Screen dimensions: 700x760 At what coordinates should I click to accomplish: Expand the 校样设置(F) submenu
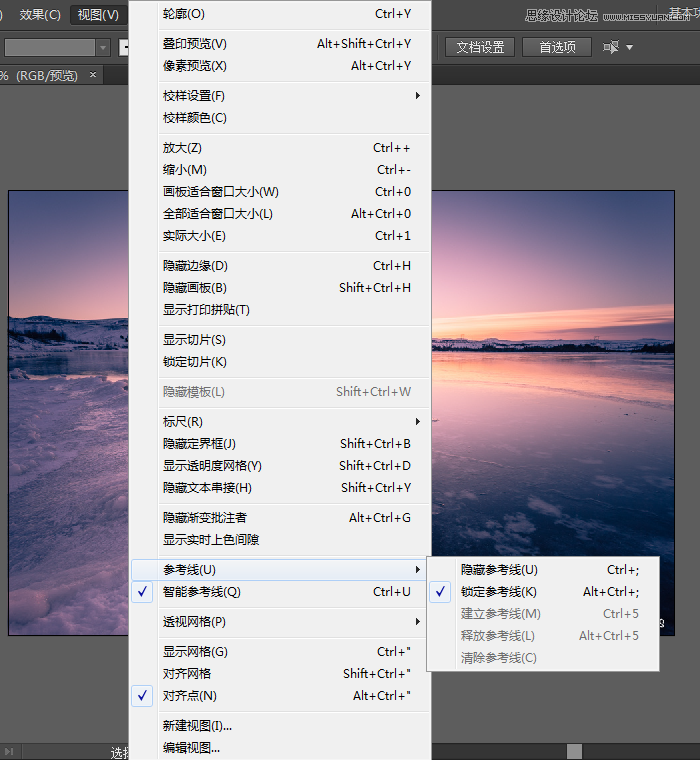tap(281, 96)
